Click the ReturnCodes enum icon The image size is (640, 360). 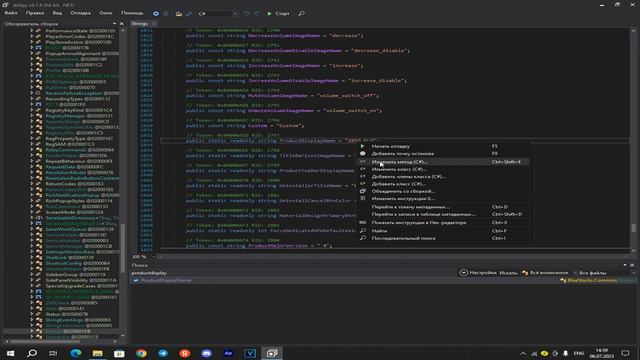click(39, 184)
